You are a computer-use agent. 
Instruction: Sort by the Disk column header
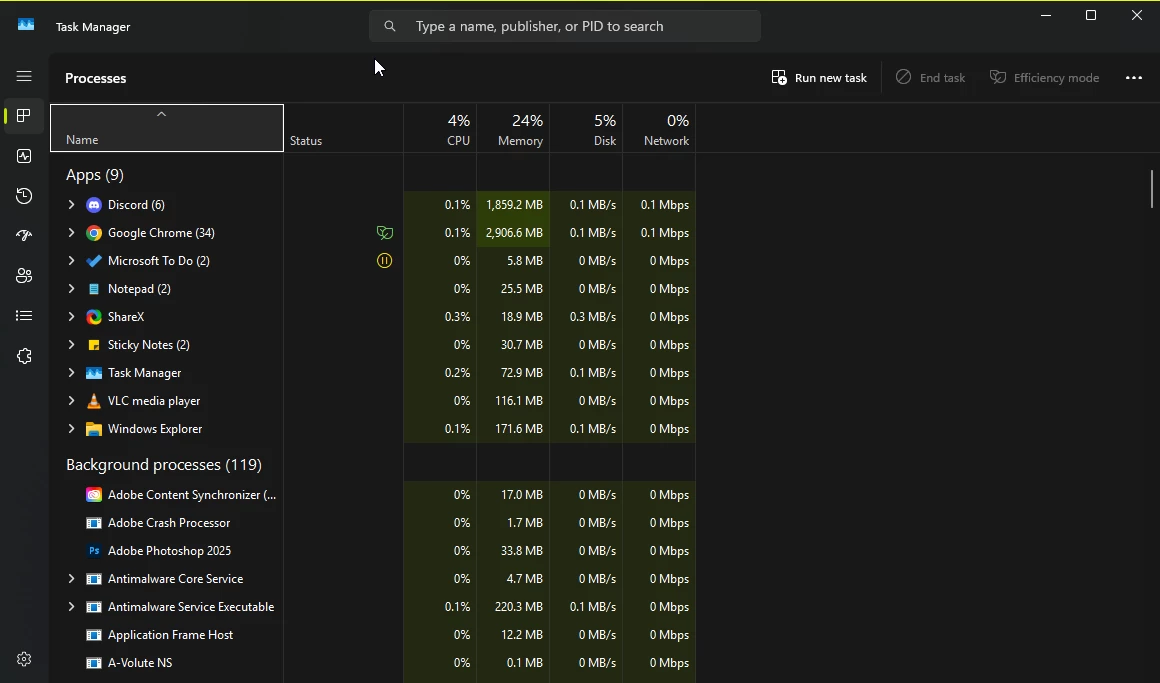point(587,128)
